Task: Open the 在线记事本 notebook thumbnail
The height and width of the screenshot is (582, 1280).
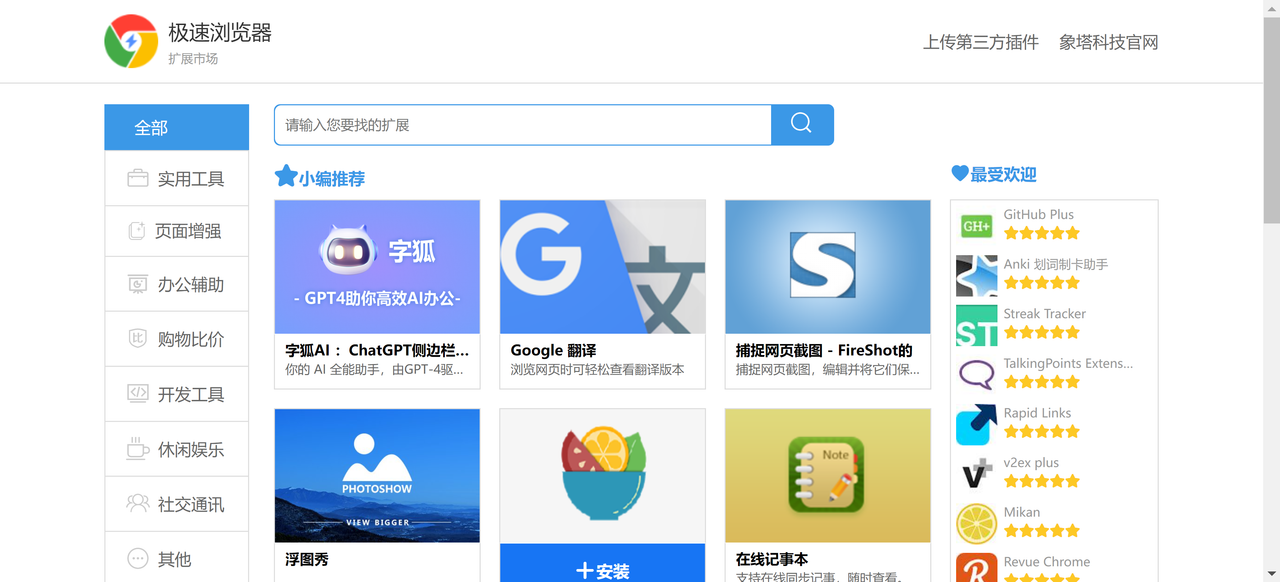Action: [x=828, y=475]
